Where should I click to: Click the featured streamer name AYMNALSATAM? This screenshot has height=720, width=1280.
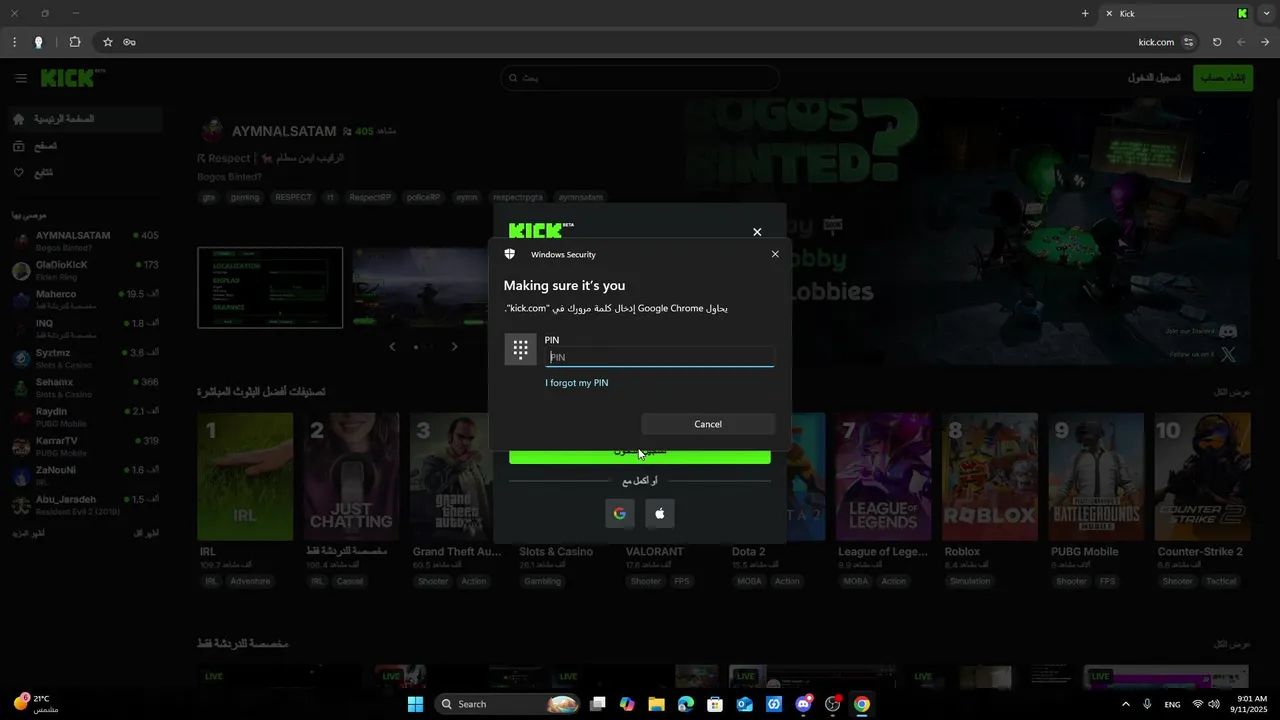coord(284,131)
